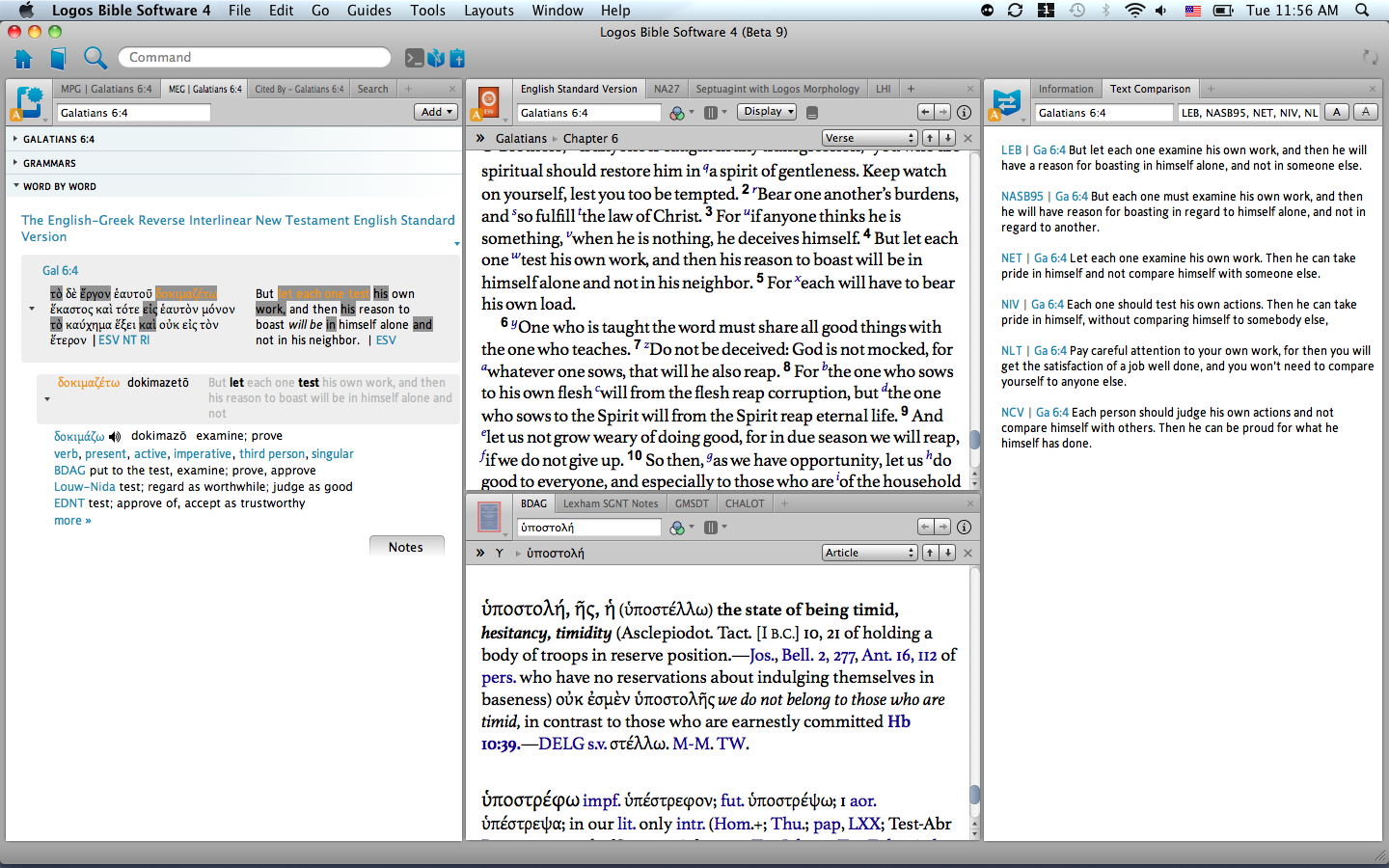Click the ESV panel vertical scrollbar thumb
The width and height of the screenshot is (1389, 868).
[x=974, y=441]
